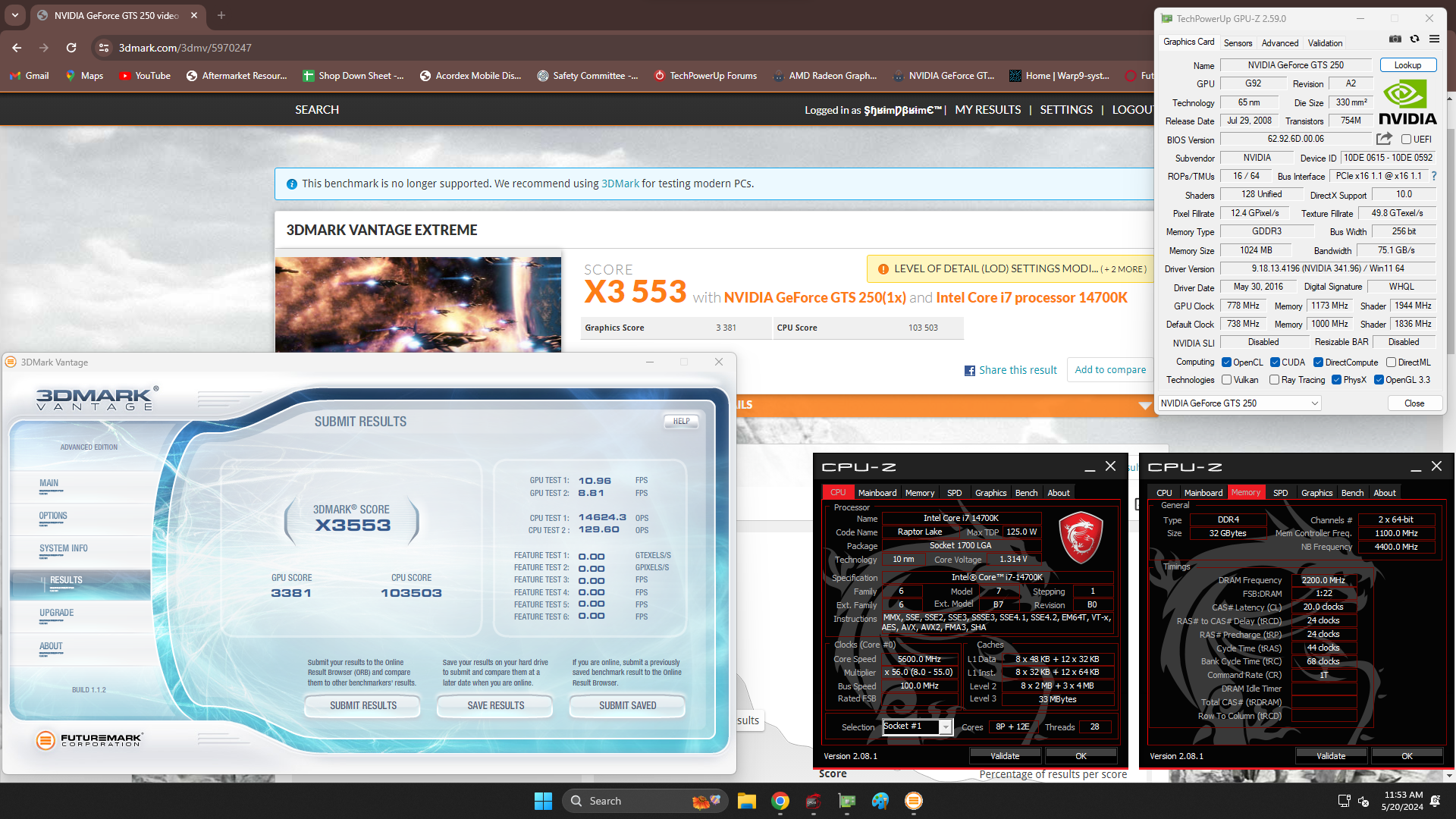Click Validate in the left CPU-Z window
The image size is (1456, 819).
coord(1005,756)
